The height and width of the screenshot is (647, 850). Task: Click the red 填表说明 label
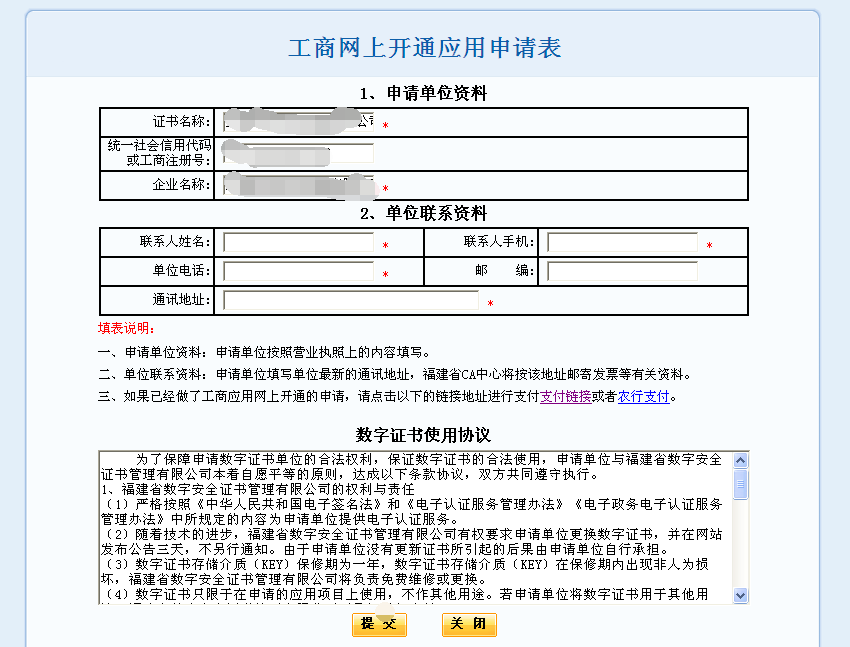point(126,328)
